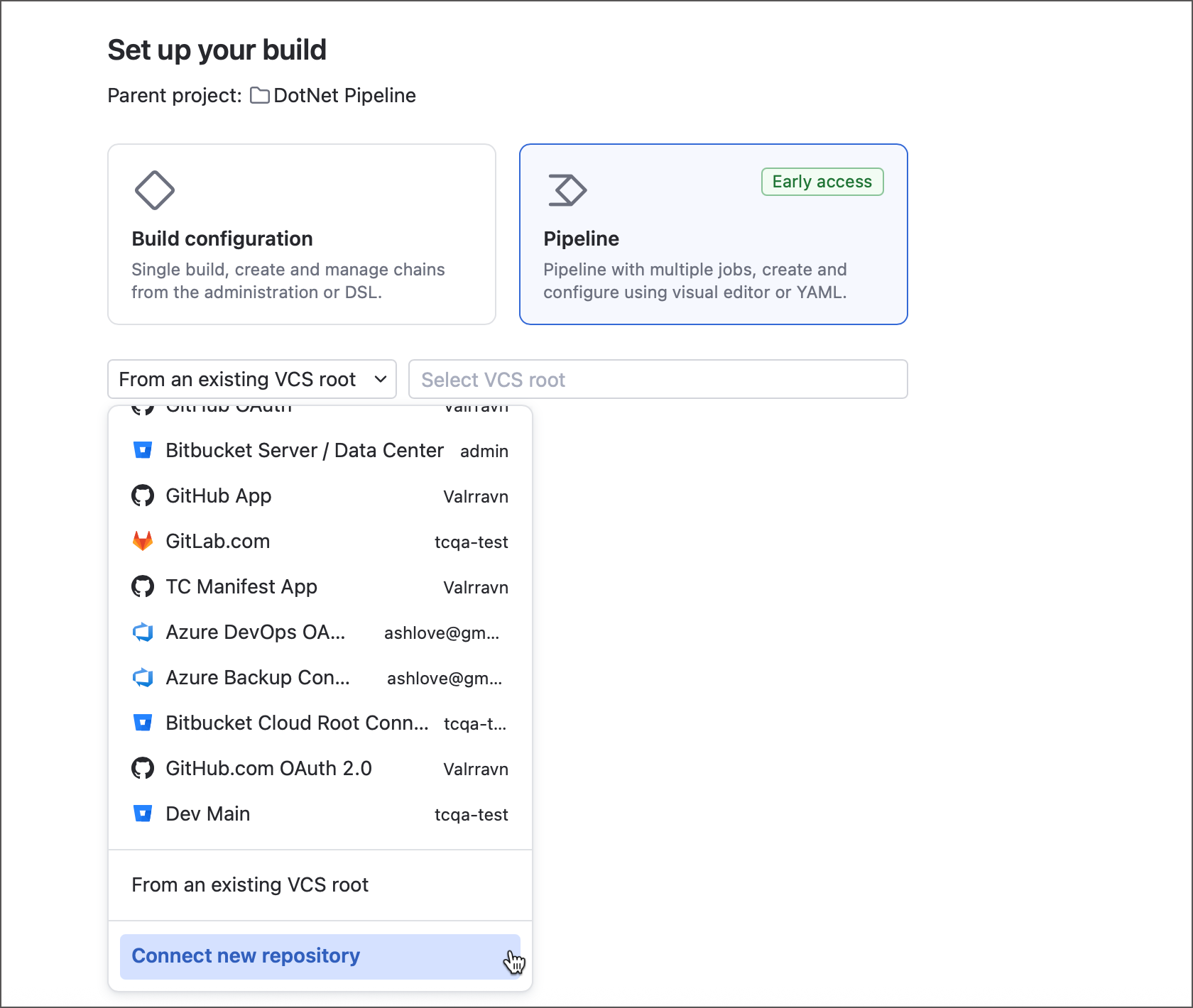This screenshot has width=1193, height=1008.
Task: Click the Early access badge
Action: coord(822,181)
